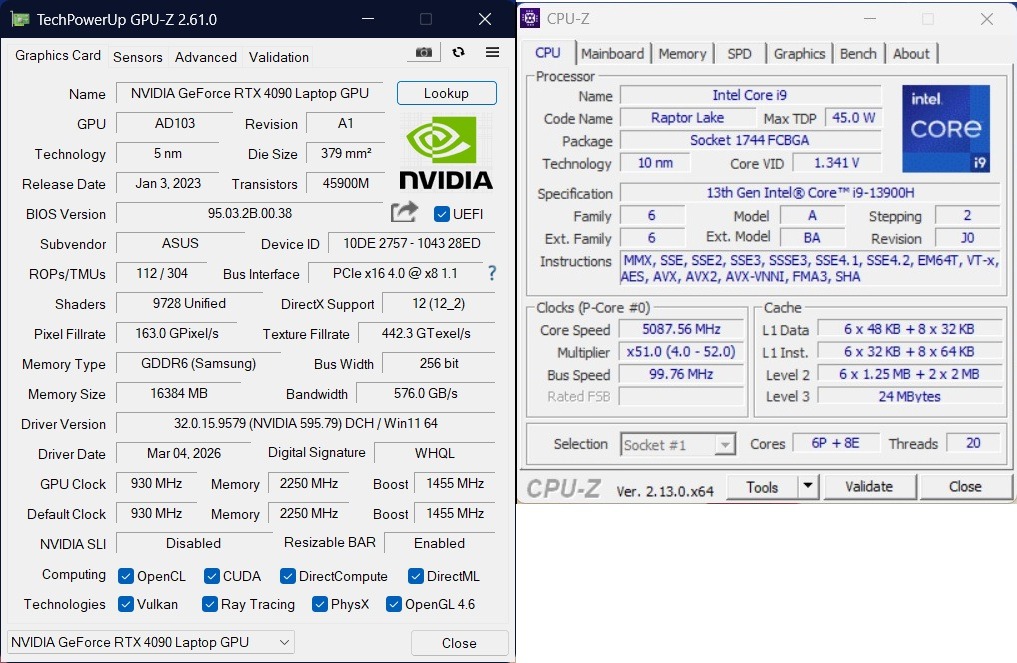Toggle the Vulkan checkbox
Image resolution: width=1017 pixels, height=663 pixels.
pos(126,604)
